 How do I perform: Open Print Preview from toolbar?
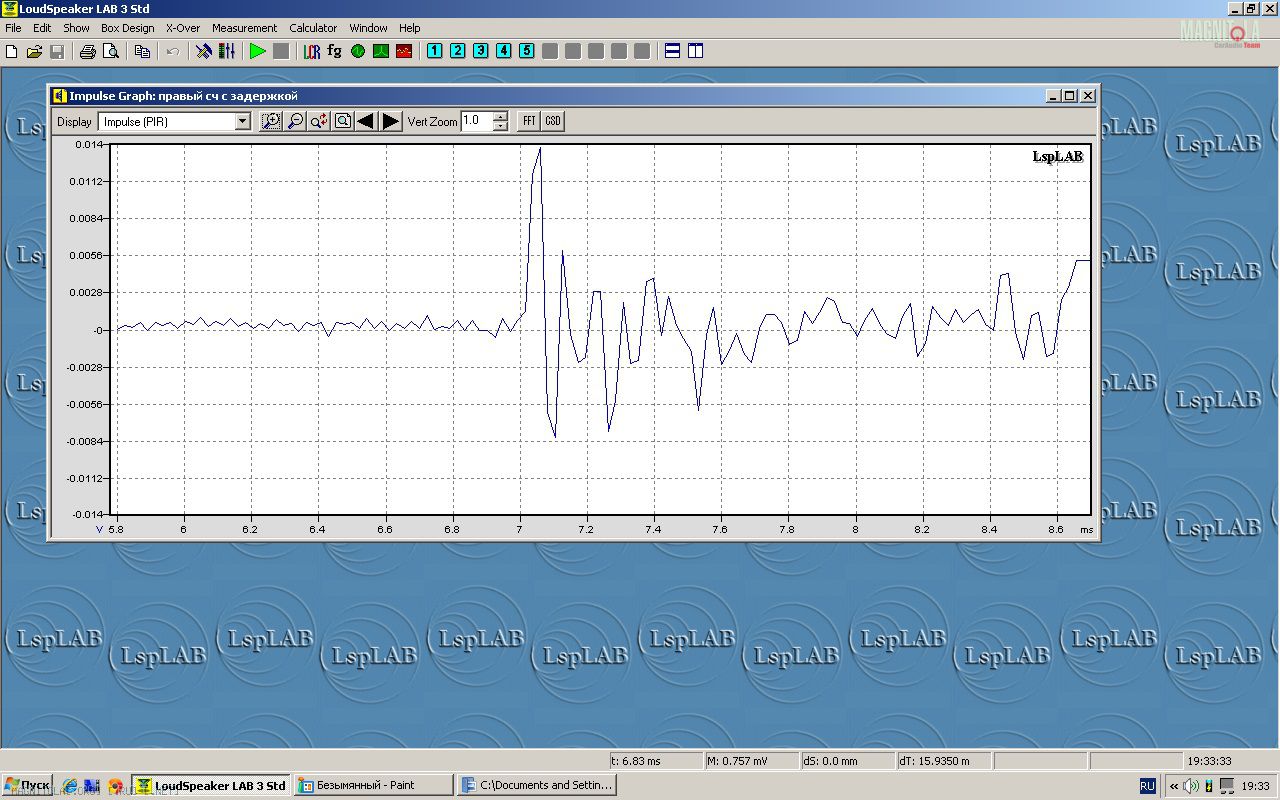point(111,51)
